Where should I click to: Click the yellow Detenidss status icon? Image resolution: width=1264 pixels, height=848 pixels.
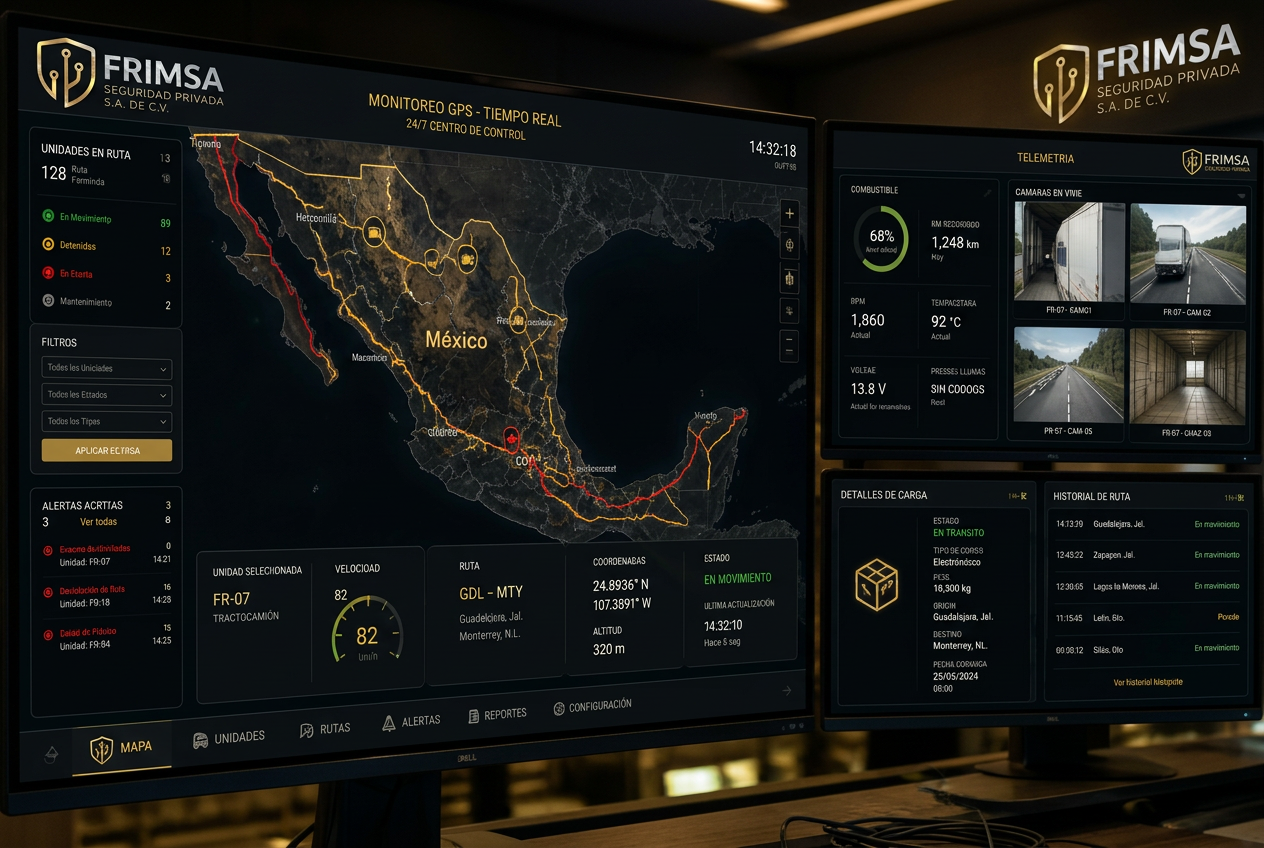pyautogui.click(x=48, y=244)
